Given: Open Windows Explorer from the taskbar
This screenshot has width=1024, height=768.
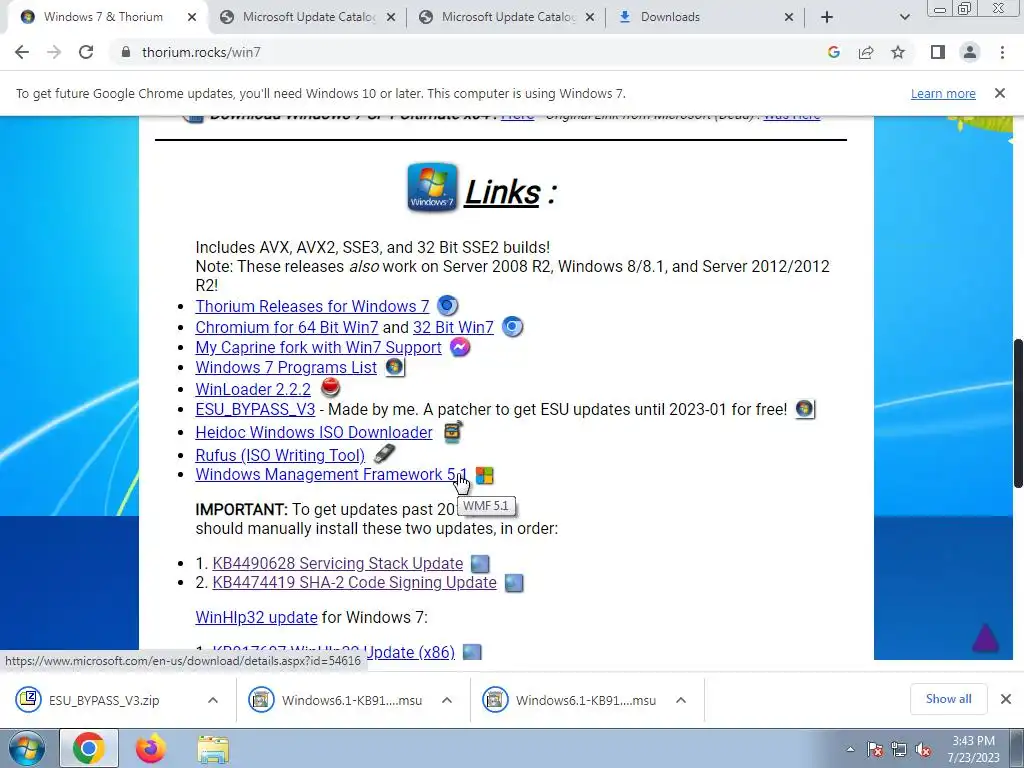Looking at the screenshot, I should pos(213,748).
